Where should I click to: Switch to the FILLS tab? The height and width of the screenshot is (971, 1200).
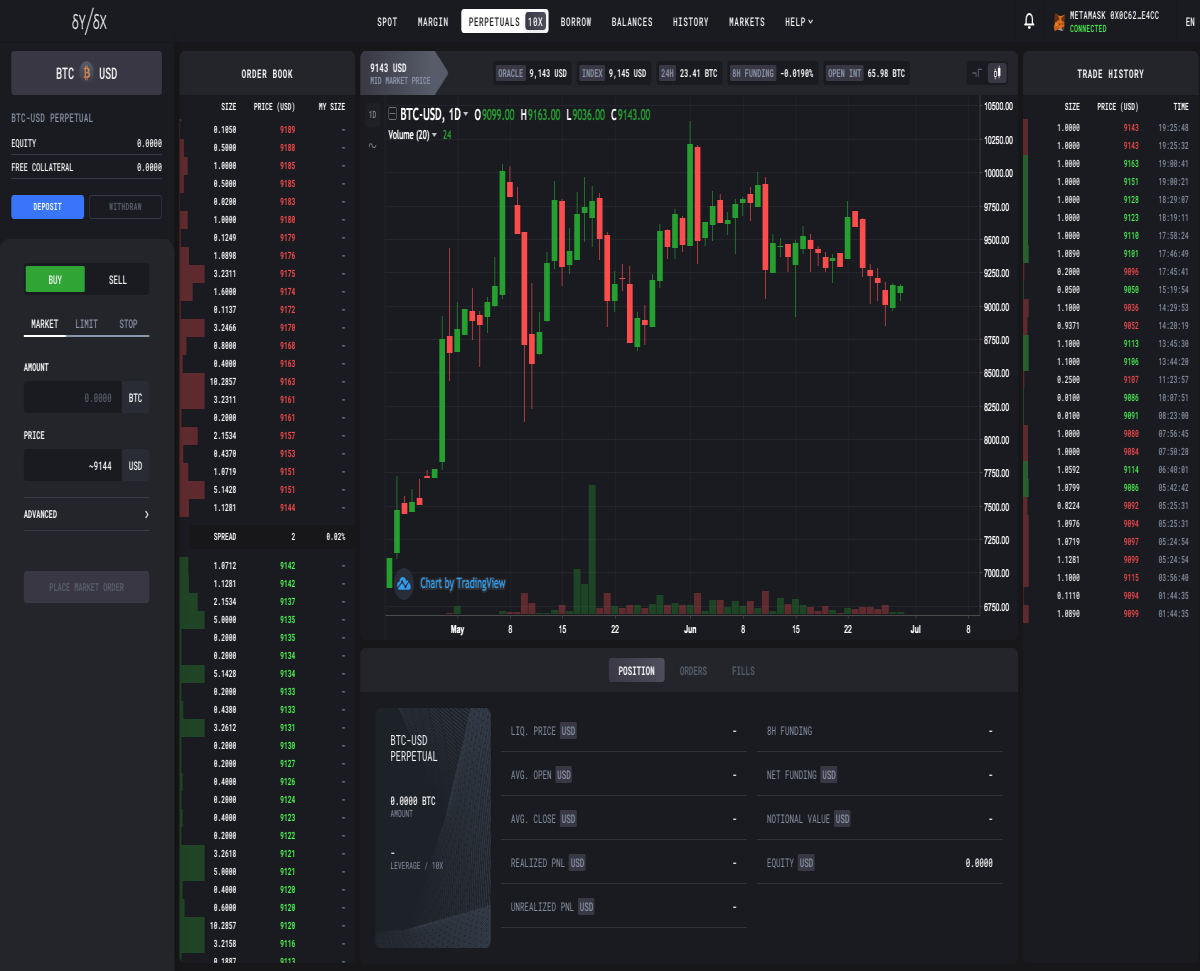tap(743, 670)
